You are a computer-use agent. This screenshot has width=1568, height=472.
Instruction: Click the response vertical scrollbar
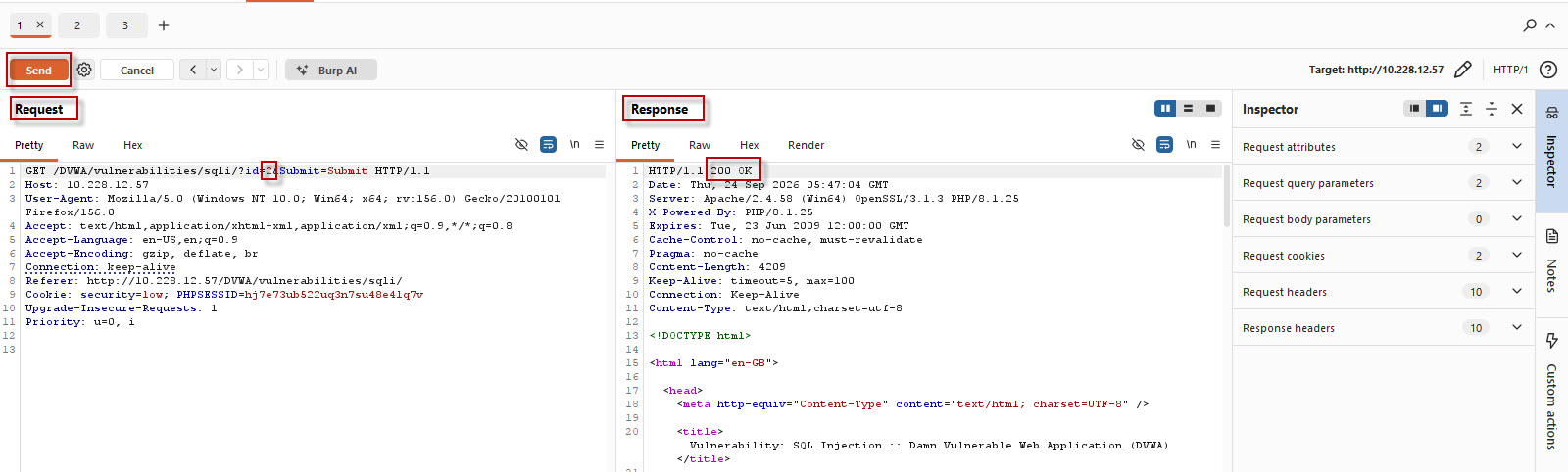tap(1226, 196)
